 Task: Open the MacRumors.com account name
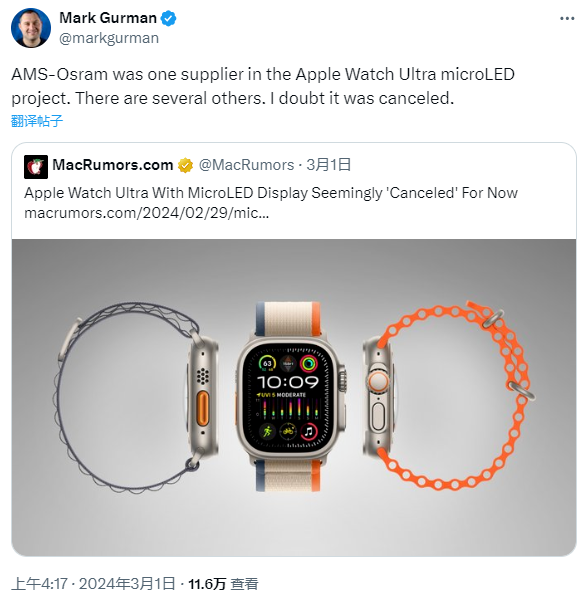(113, 165)
